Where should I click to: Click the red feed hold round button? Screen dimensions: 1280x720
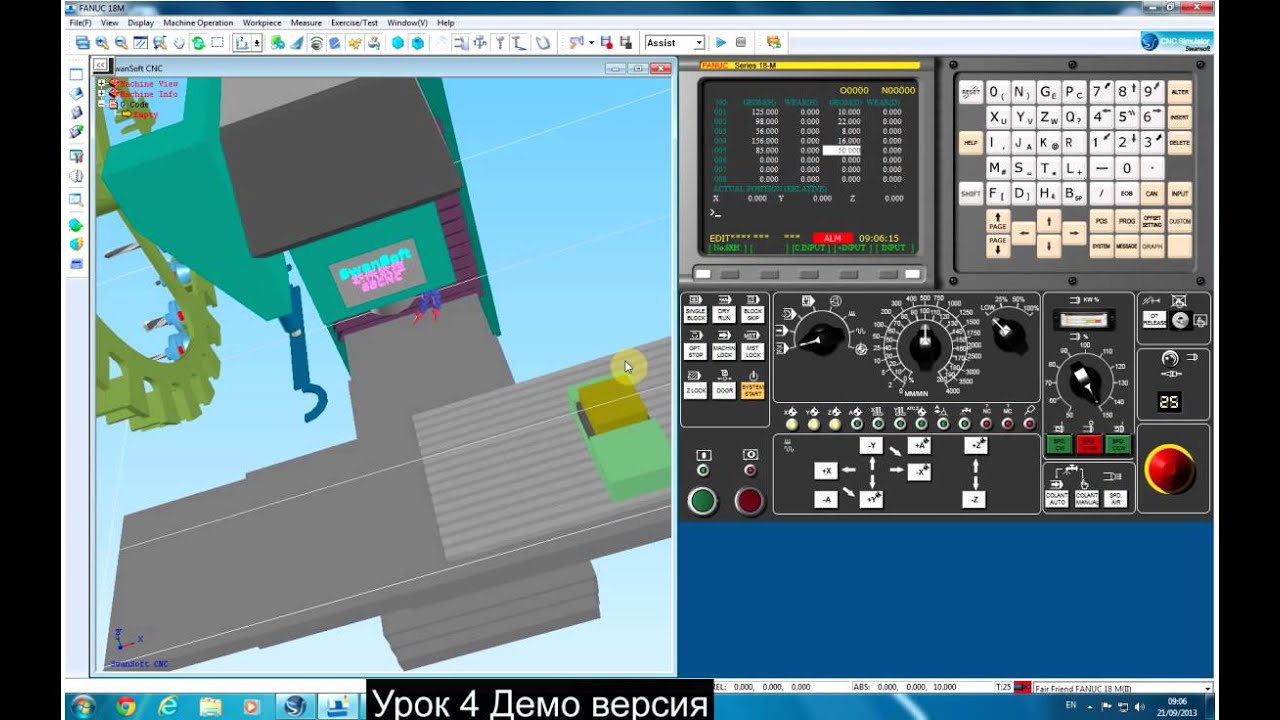[749, 500]
